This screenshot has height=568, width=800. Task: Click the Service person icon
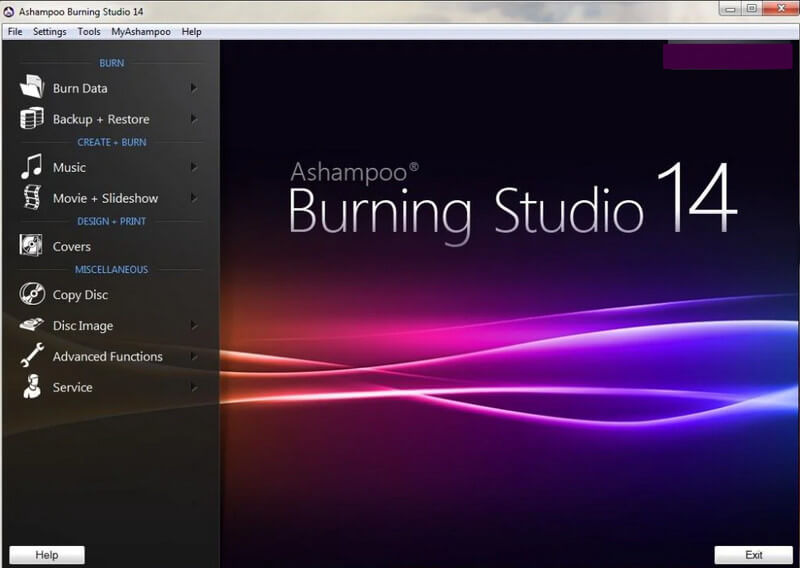pyautogui.click(x=32, y=386)
